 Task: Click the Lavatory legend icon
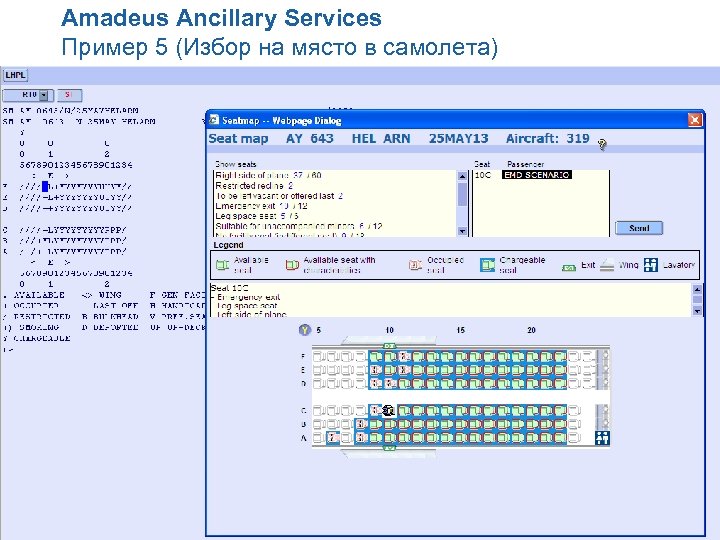[x=651, y=265]
